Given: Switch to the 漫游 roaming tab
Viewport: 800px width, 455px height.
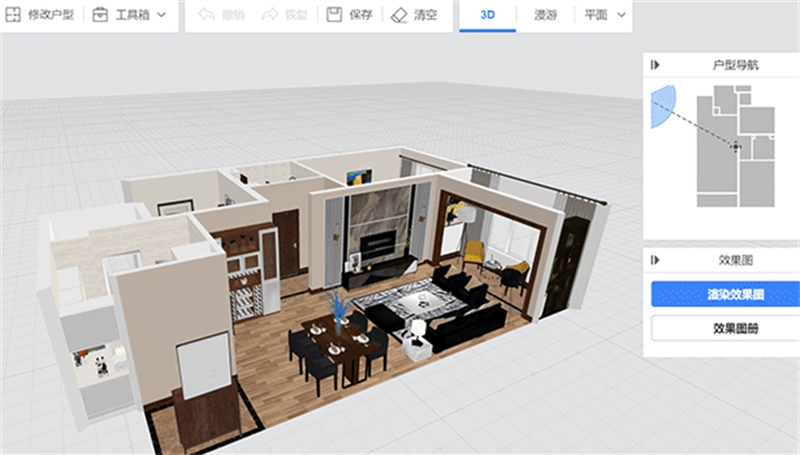Looking at the screenshot, I should pyautogui.click(x=545, y=15).
